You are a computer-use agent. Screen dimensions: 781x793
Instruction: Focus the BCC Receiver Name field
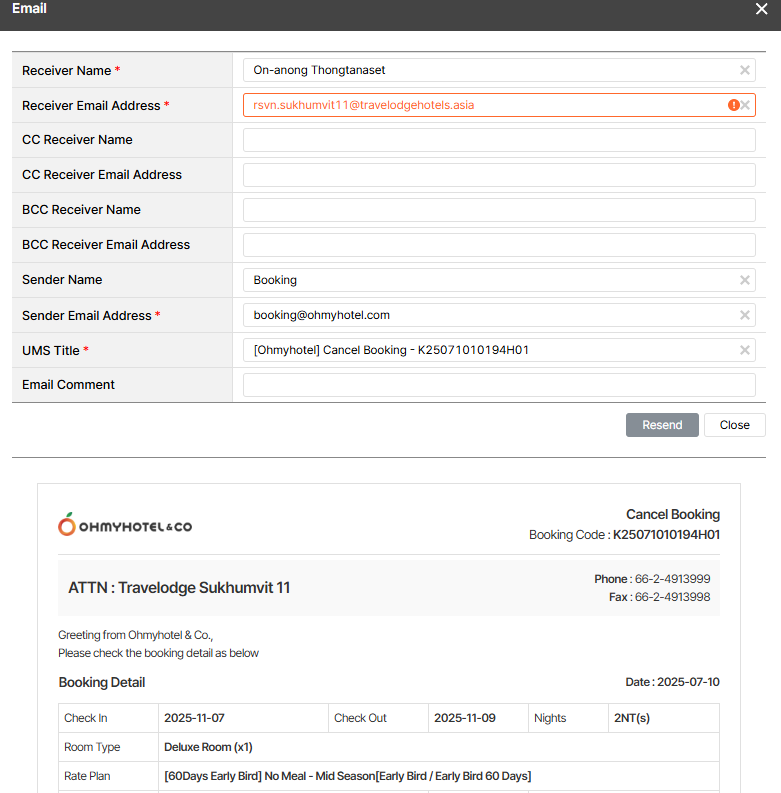click(x=499, y=210)
